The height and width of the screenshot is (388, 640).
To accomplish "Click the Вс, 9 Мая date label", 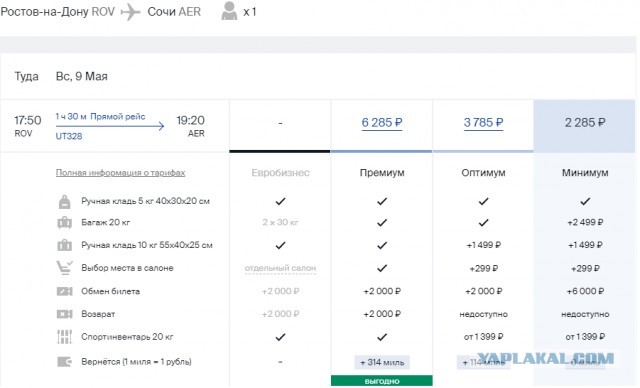I will (82, 77).
